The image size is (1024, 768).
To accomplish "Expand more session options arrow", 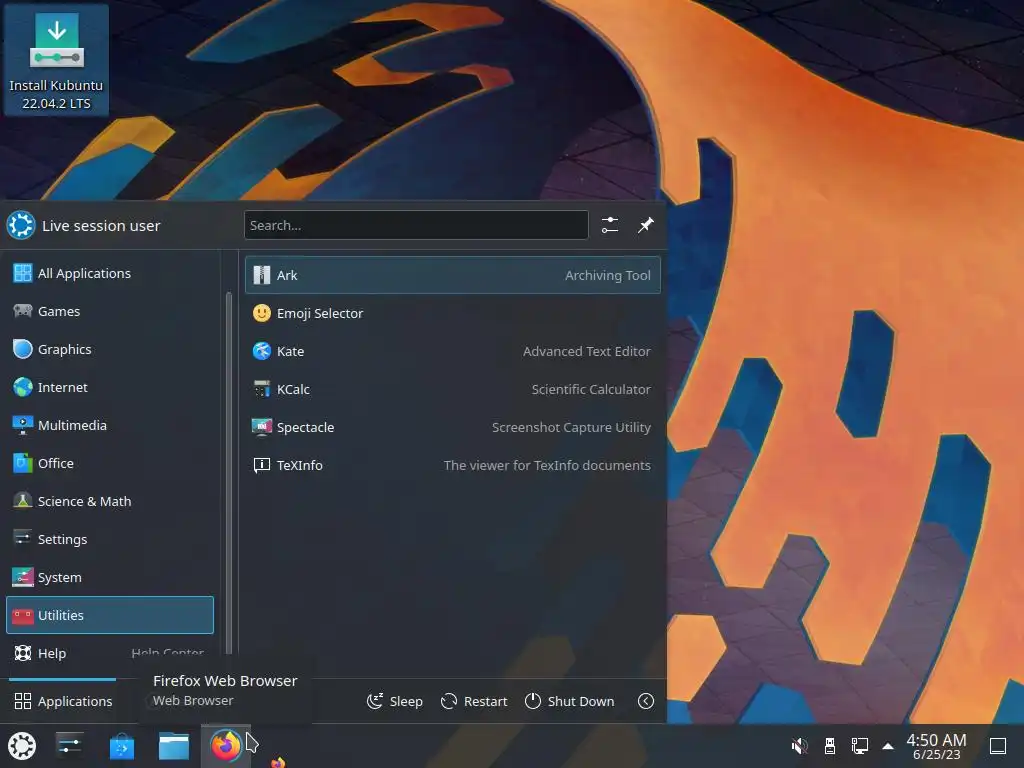I will pyautogui.click(x=645, y=701).
